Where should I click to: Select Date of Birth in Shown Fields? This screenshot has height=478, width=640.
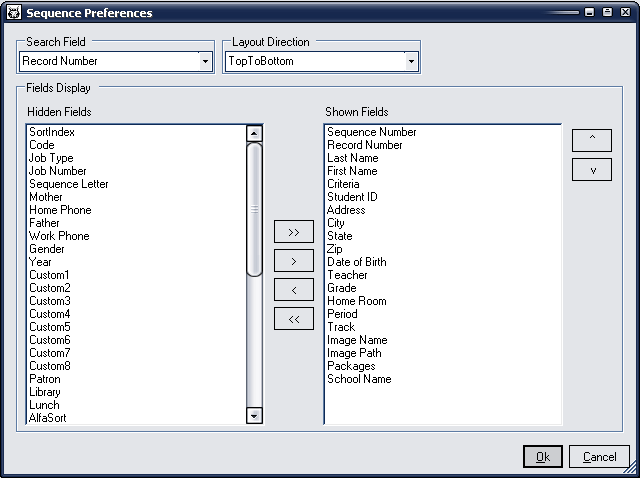pos(356,262)
